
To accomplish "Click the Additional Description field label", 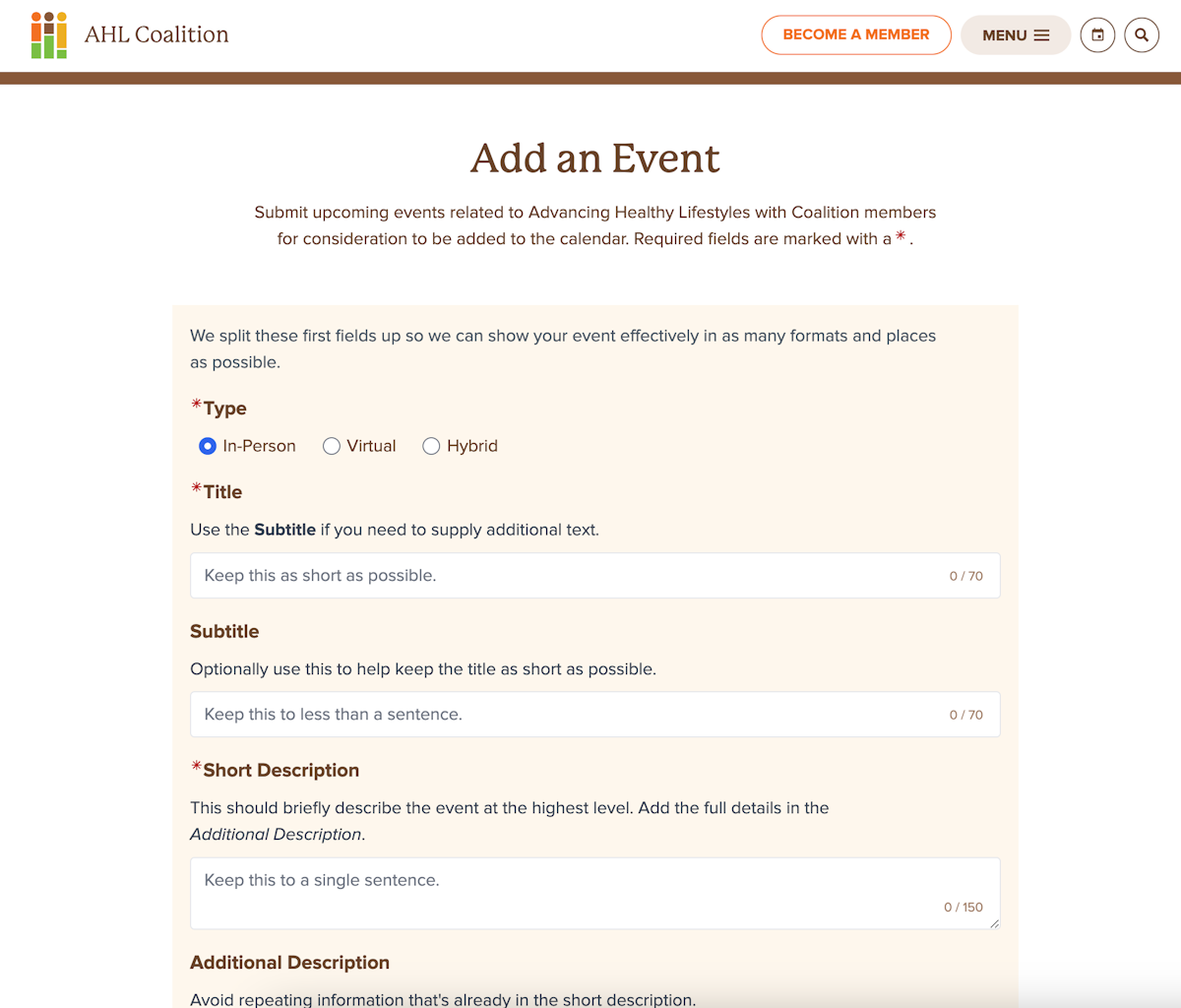I will (x=289, y=963).
